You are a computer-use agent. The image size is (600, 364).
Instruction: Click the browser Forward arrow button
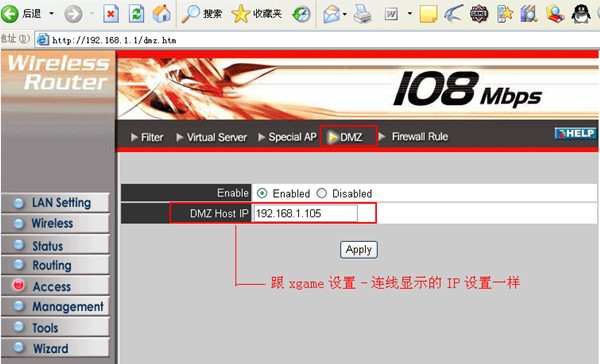point(73,15)
